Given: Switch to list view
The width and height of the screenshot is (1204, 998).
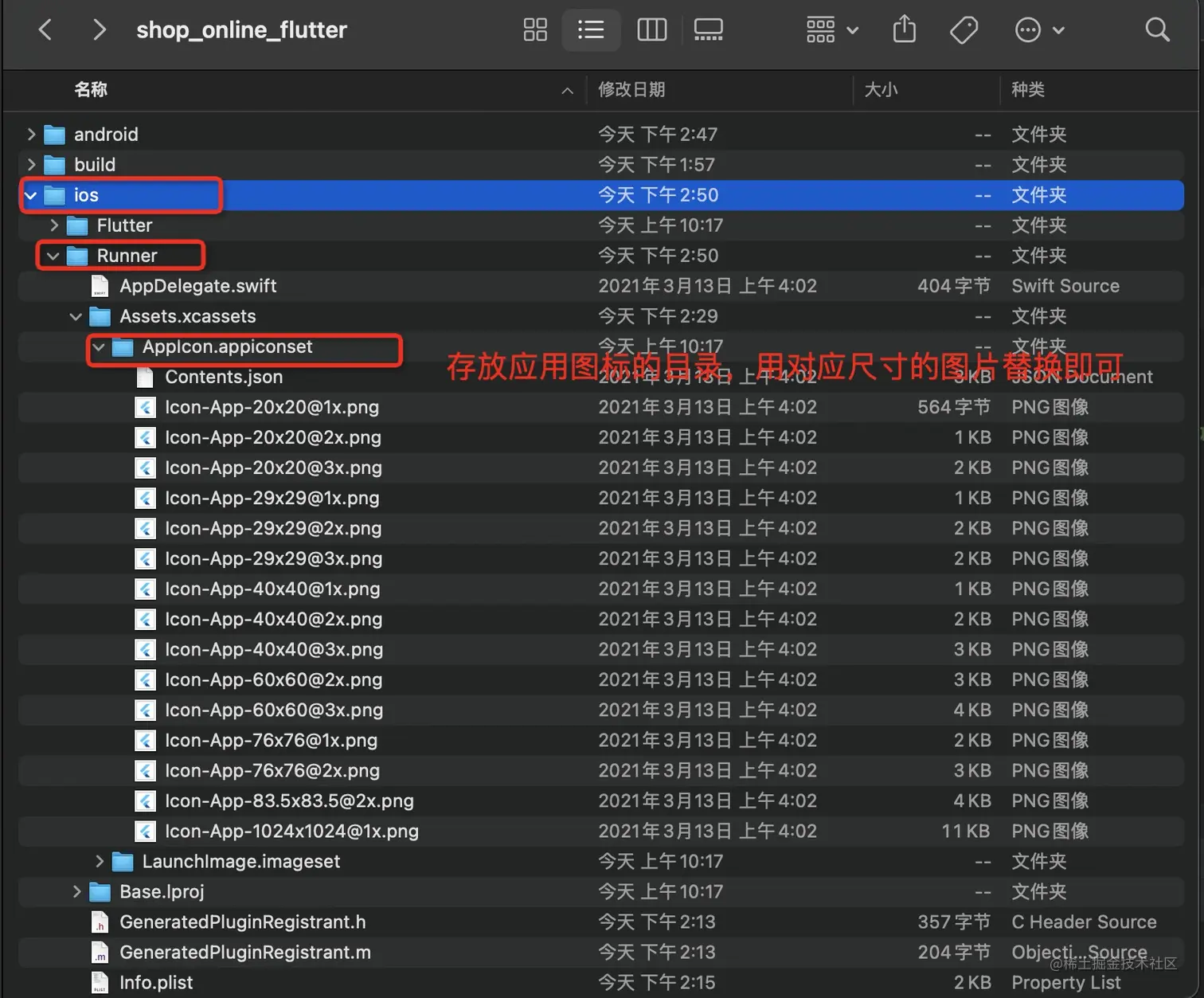Looking at the screenshot, I should [591, 30].
